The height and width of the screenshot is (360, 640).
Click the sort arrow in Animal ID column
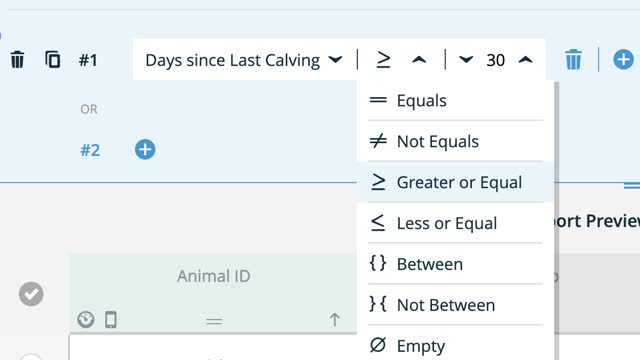(335, 320)
